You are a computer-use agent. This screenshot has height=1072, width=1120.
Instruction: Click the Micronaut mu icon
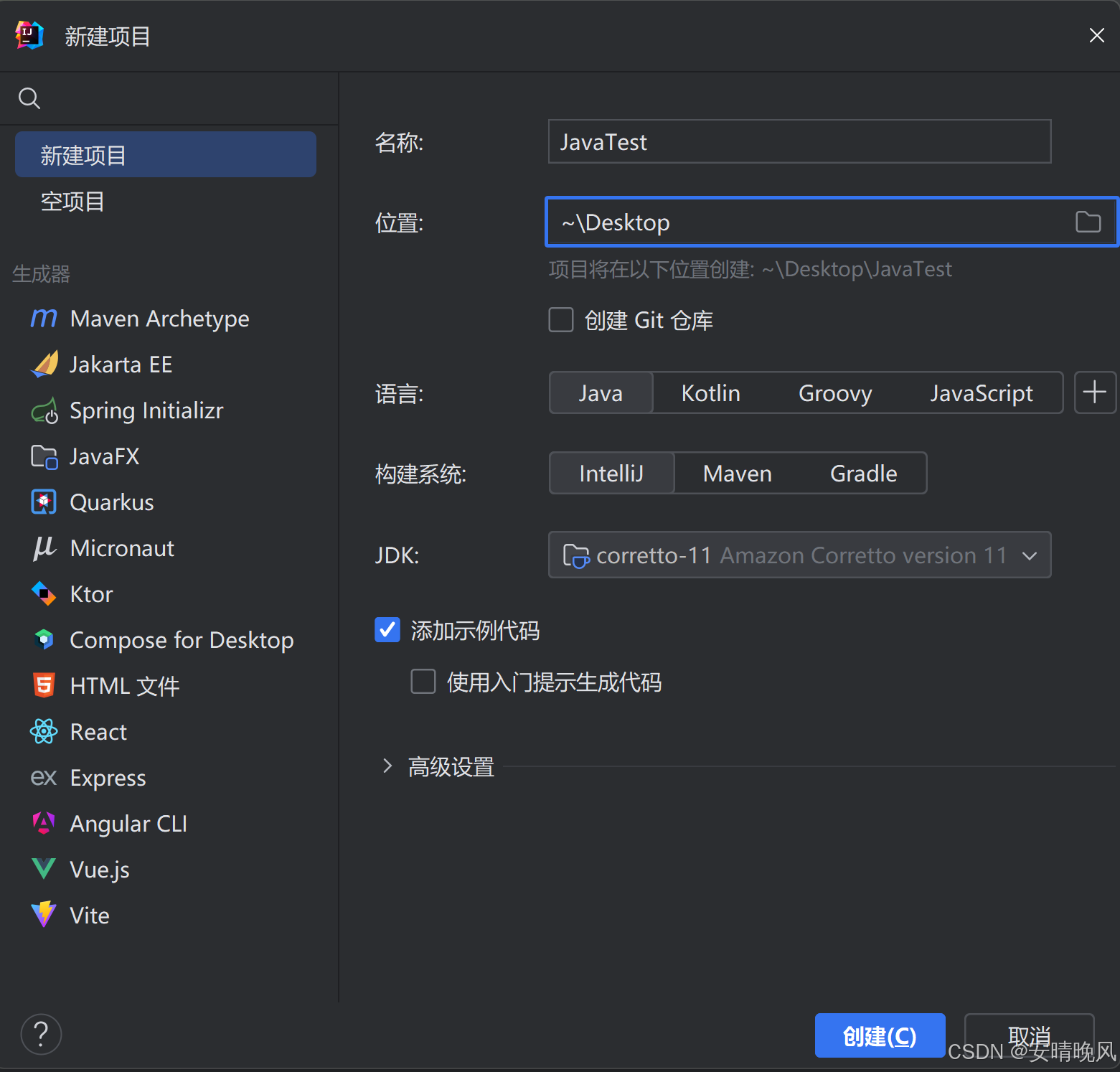[44, 547]
